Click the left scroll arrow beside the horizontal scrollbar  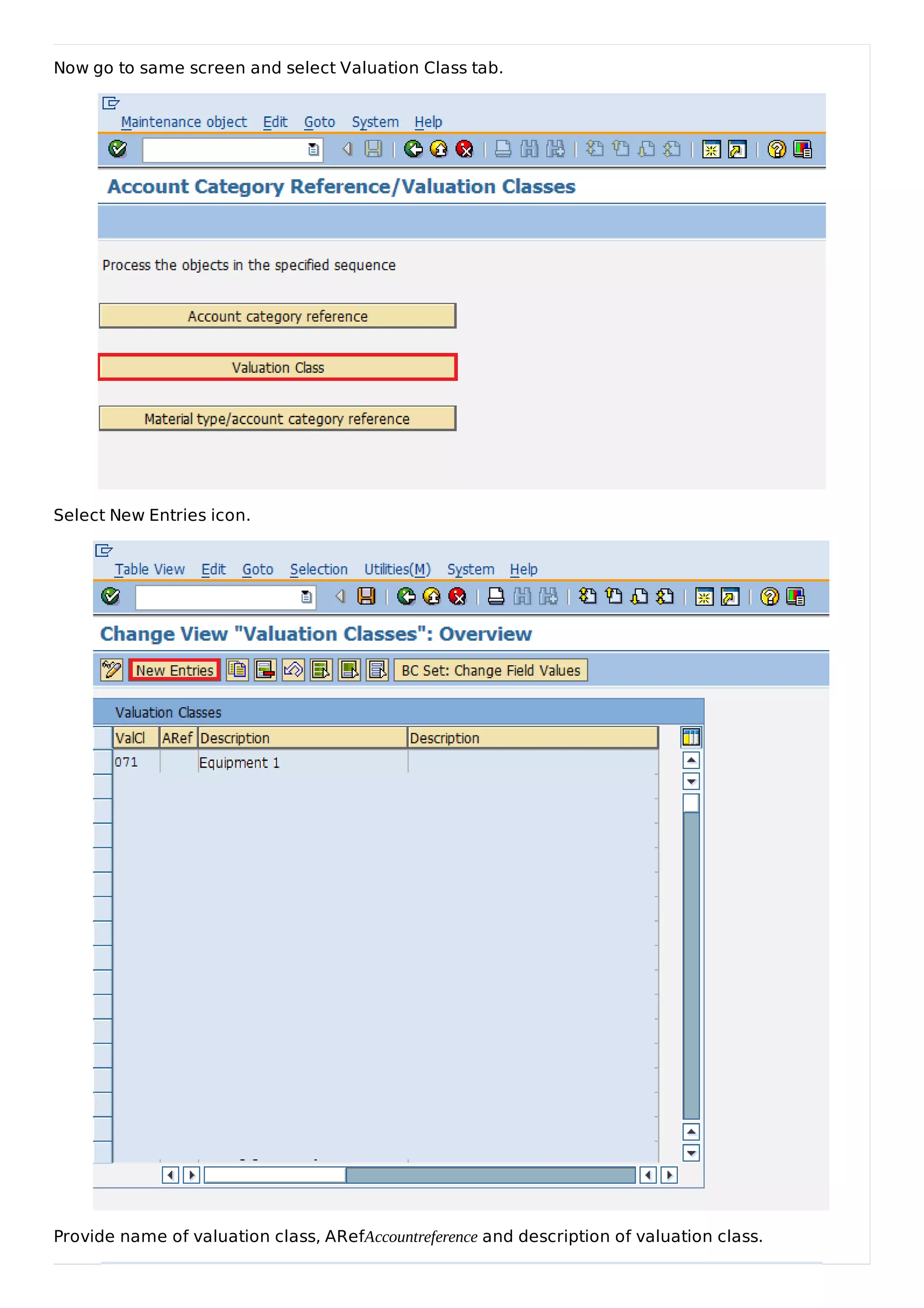coord(170,1175)
